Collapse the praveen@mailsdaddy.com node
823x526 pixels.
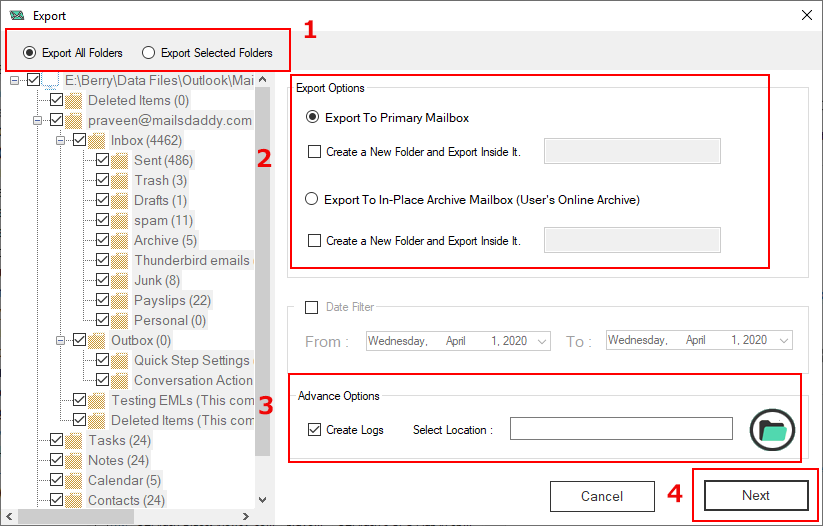click(x=37, y=120)
